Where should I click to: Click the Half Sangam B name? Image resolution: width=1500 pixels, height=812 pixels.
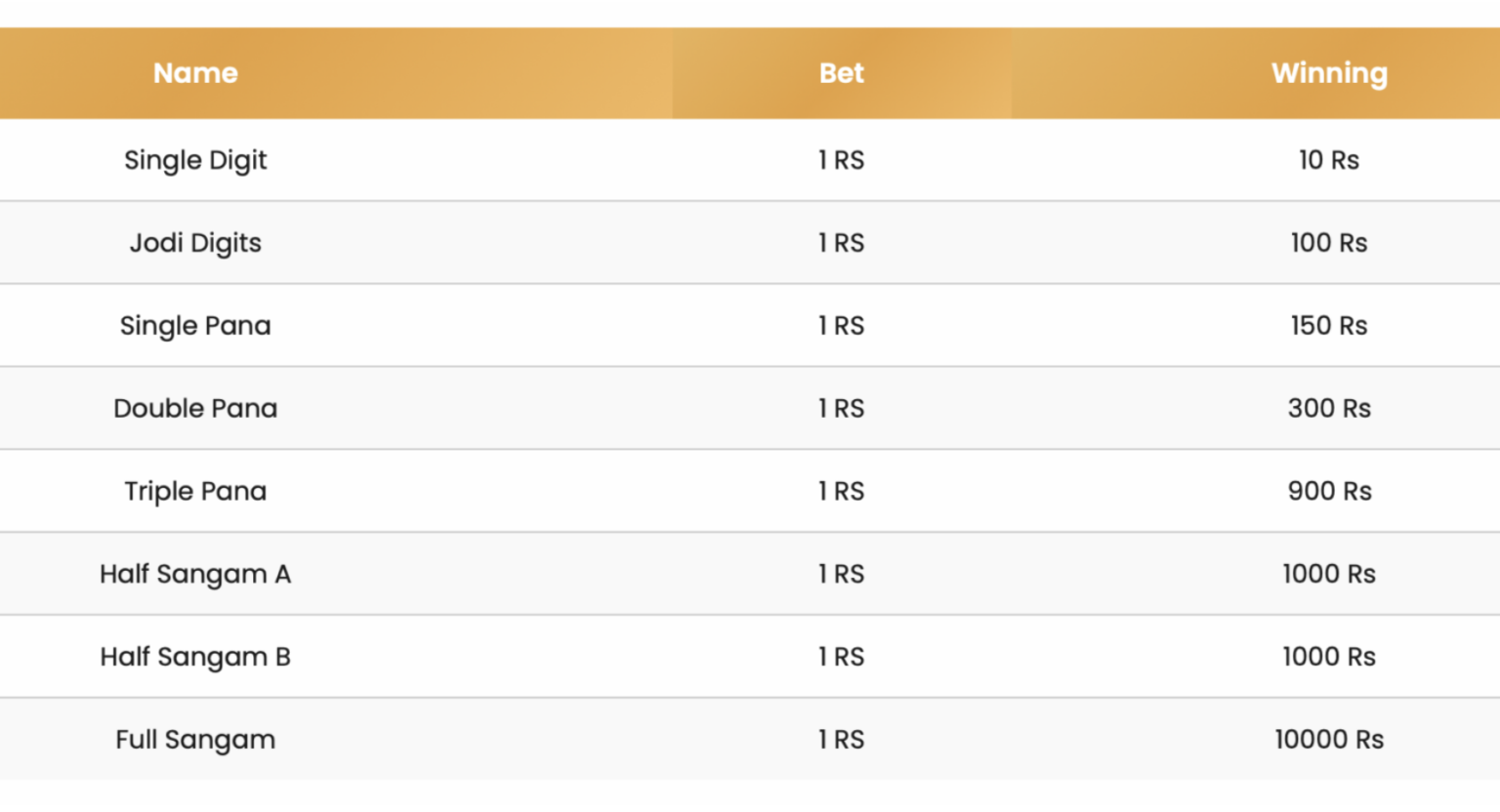[x=195, y=657]
